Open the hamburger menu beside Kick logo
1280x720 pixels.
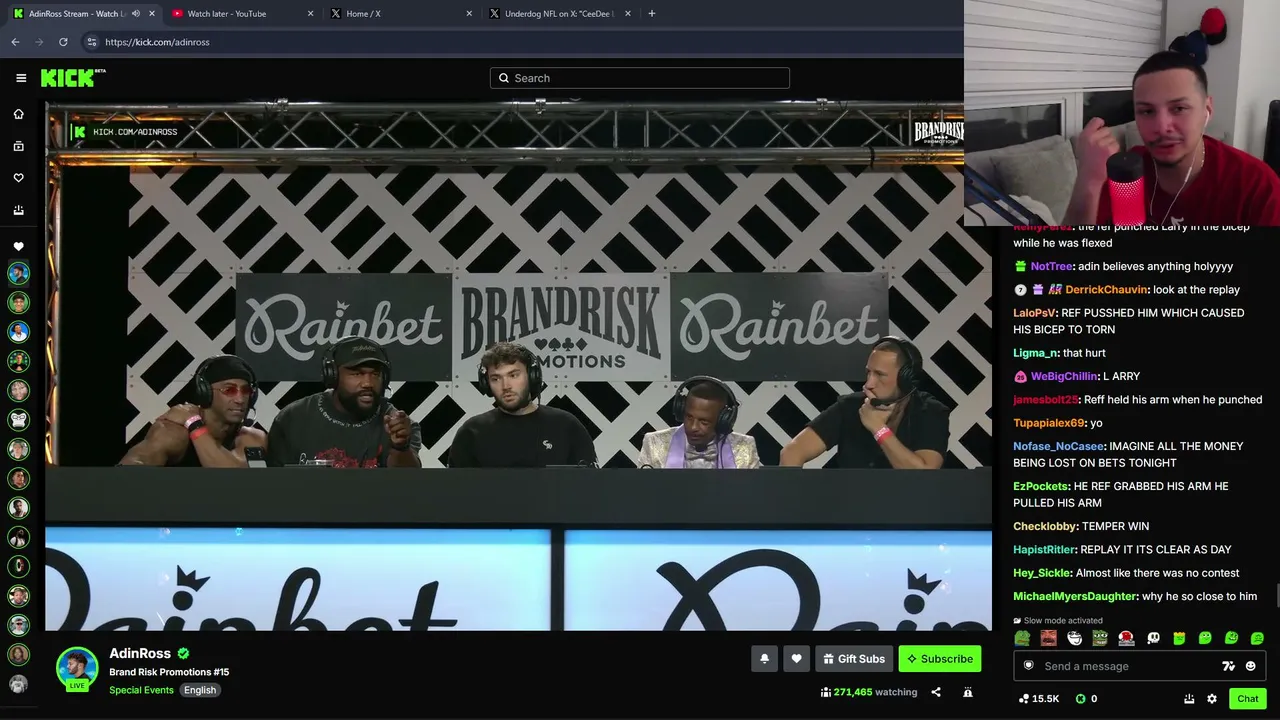click(21, 78)
